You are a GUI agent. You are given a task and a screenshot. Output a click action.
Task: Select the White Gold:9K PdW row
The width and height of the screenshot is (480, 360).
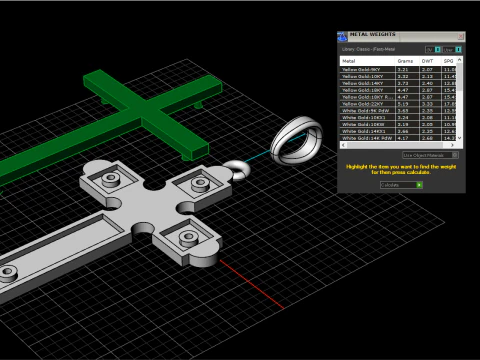coord(398,111)
